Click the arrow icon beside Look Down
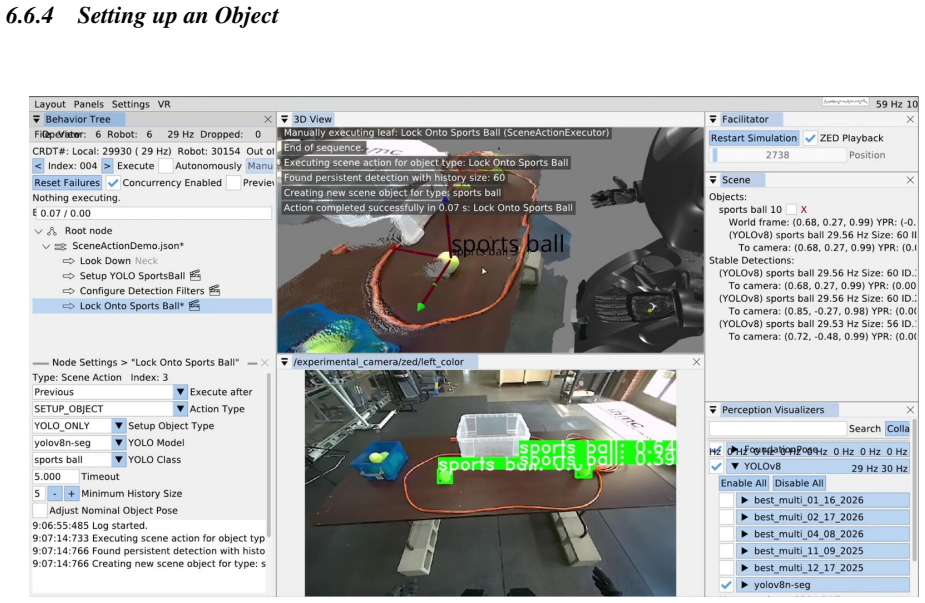The image size is (925, 603). coord(68,261)
